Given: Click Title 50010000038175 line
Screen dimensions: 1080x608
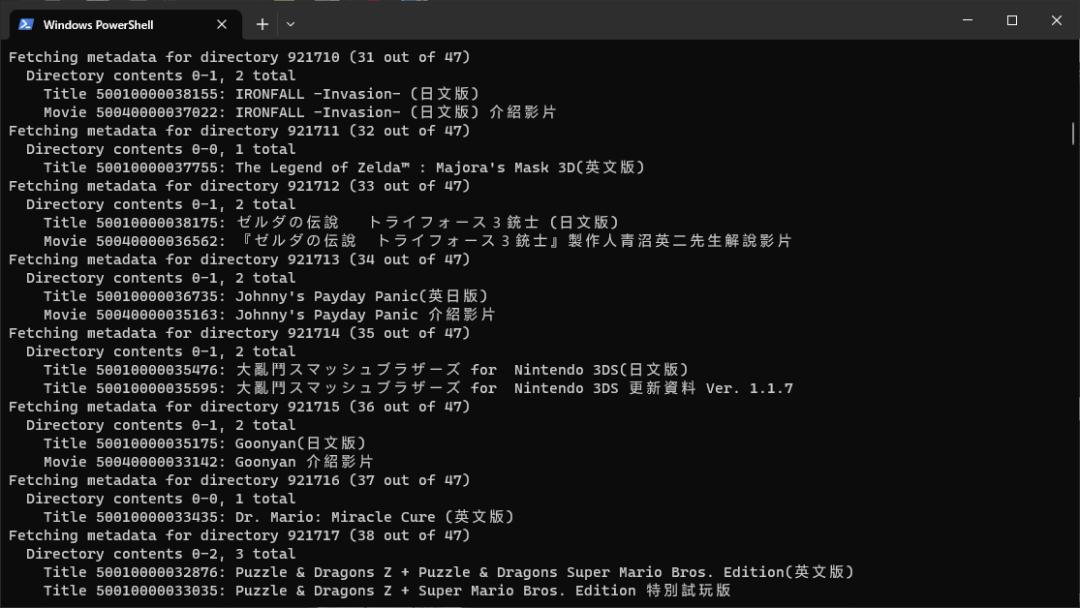Looking at the screenshot, I should (x=331, y=222).
